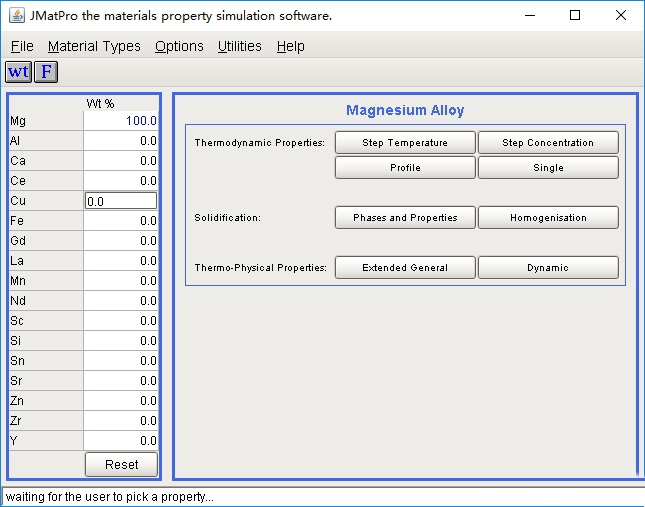Select the Ce weight percent cell
645x507 pixels.
(x=121, y=181)
